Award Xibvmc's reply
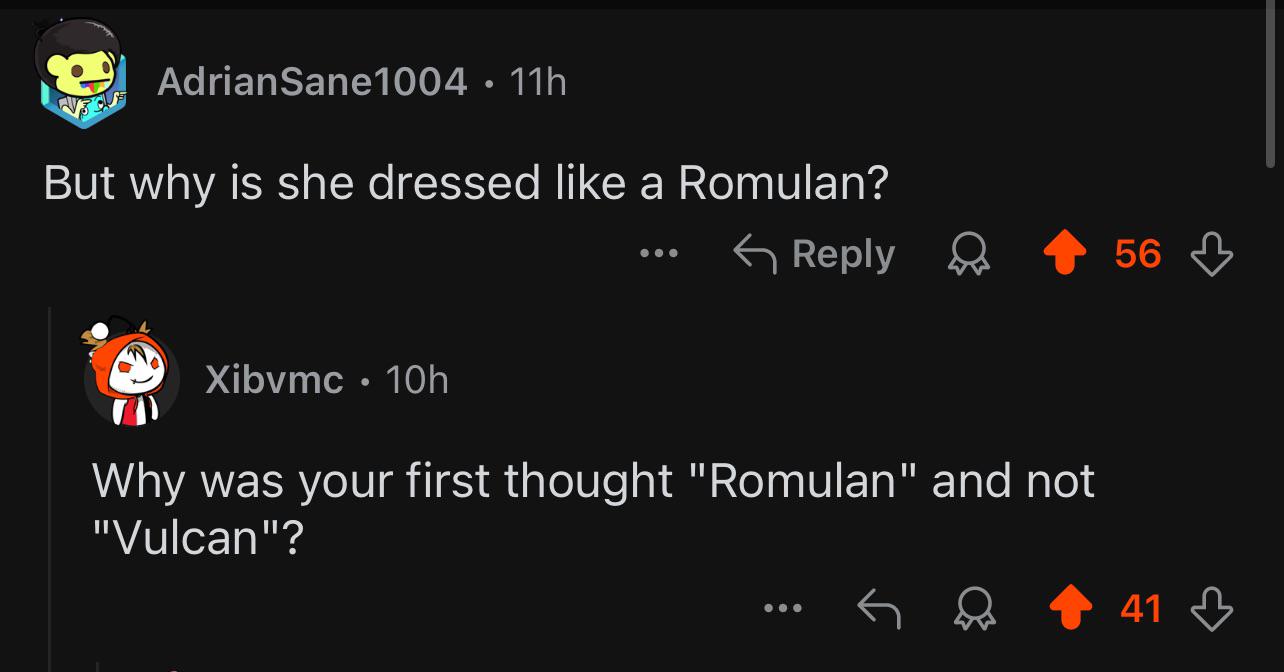Viewport: 1284px width, 672px height. pos(976,608)
